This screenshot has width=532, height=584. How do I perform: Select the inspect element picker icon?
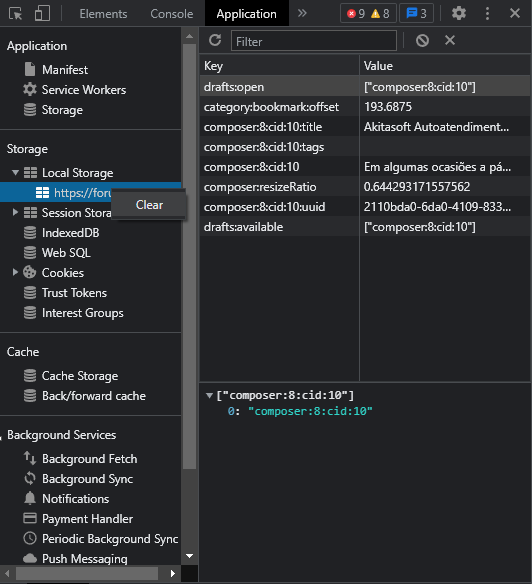pos(15,14)
